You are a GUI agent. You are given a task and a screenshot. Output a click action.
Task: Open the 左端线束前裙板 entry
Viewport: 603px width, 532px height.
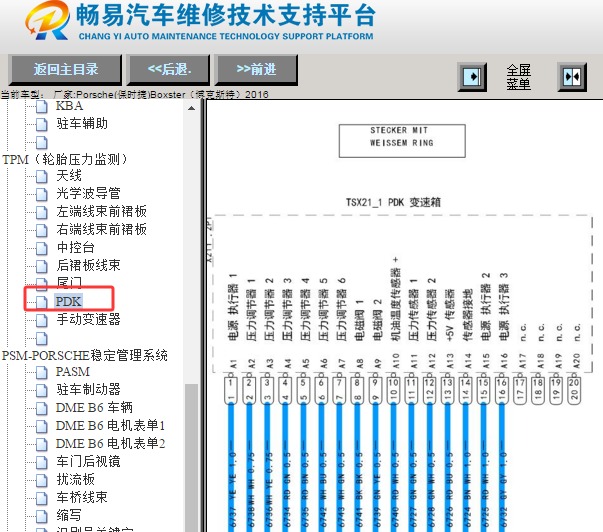pos(102,211)
